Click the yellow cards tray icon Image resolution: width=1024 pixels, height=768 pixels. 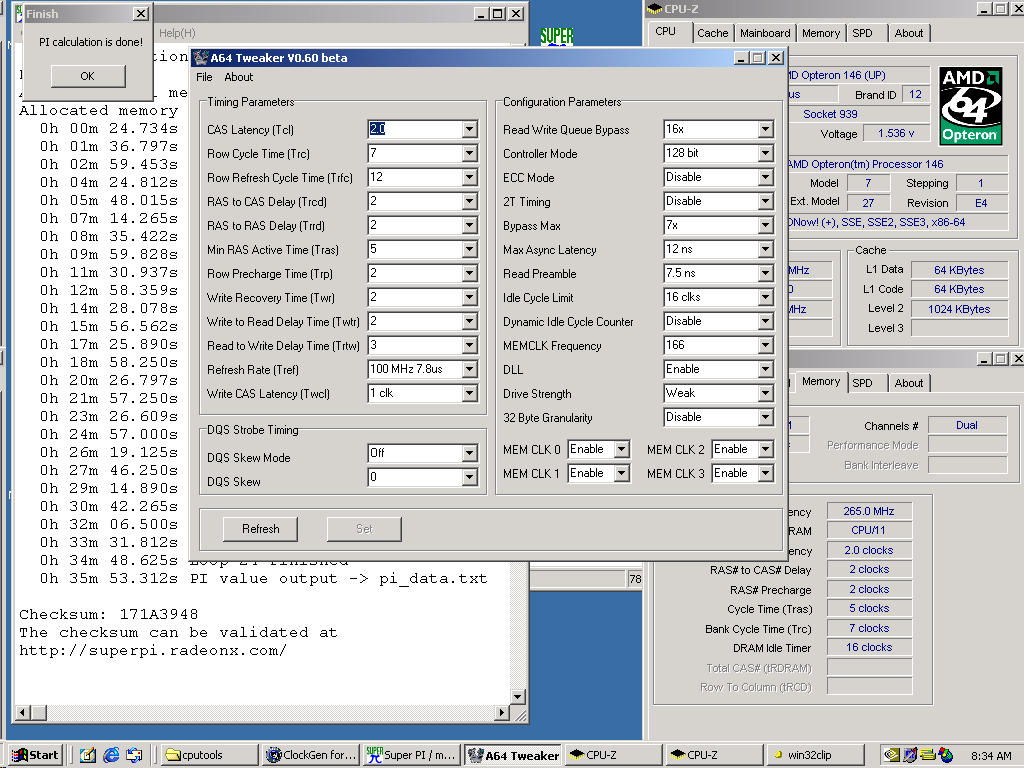(927, 755)
